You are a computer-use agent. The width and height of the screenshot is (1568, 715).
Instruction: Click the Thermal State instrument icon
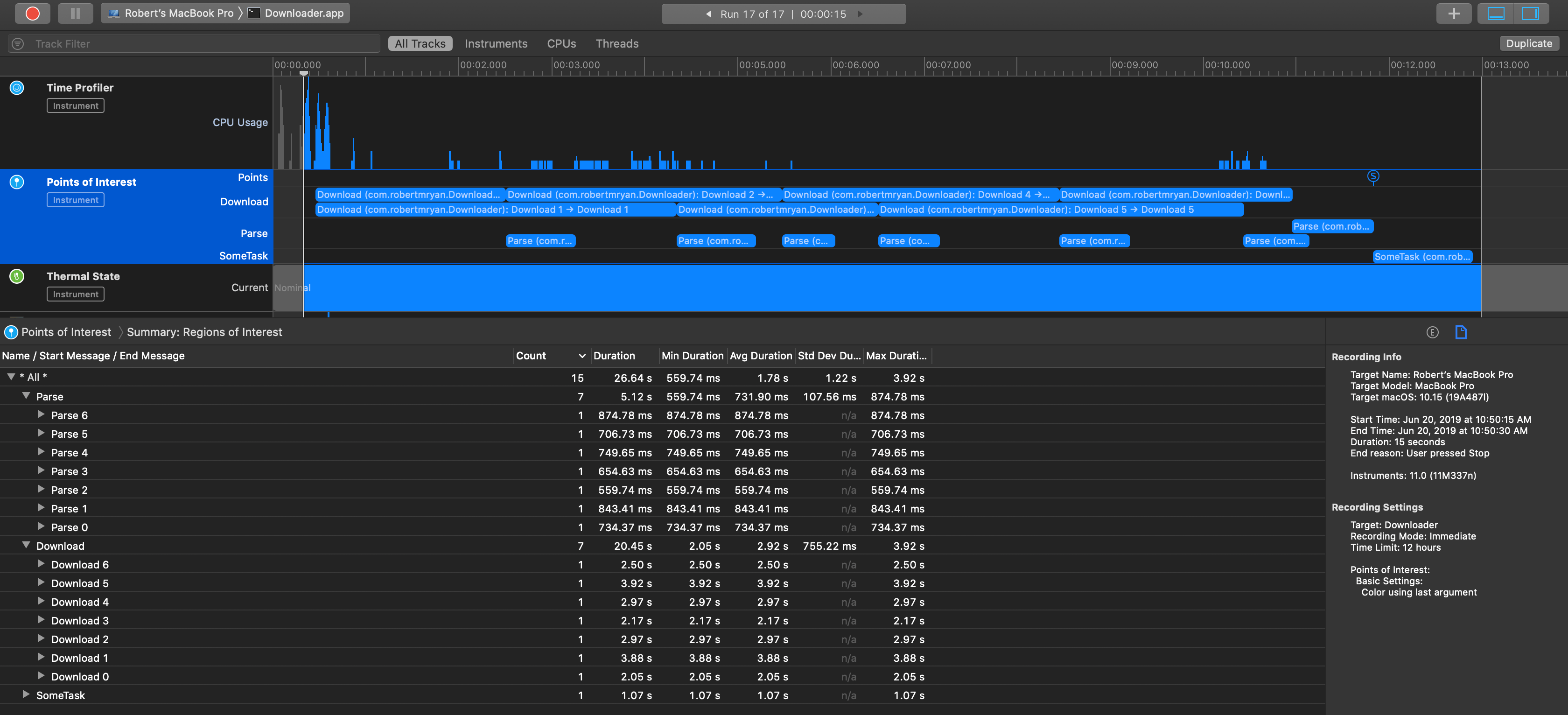(x=17, y=276)
